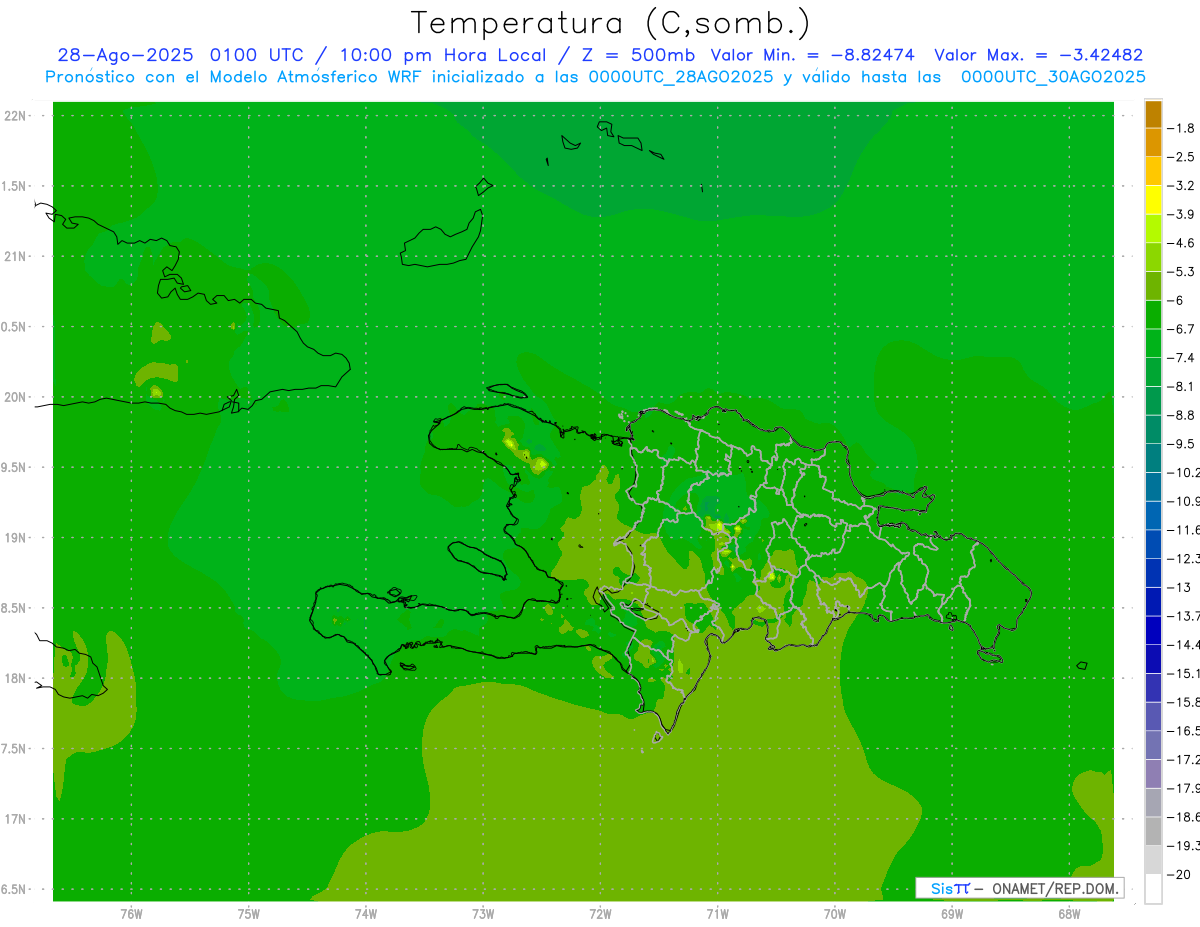
Task: Click the "-11.6" colorbar value
Action: [1183, 529]
